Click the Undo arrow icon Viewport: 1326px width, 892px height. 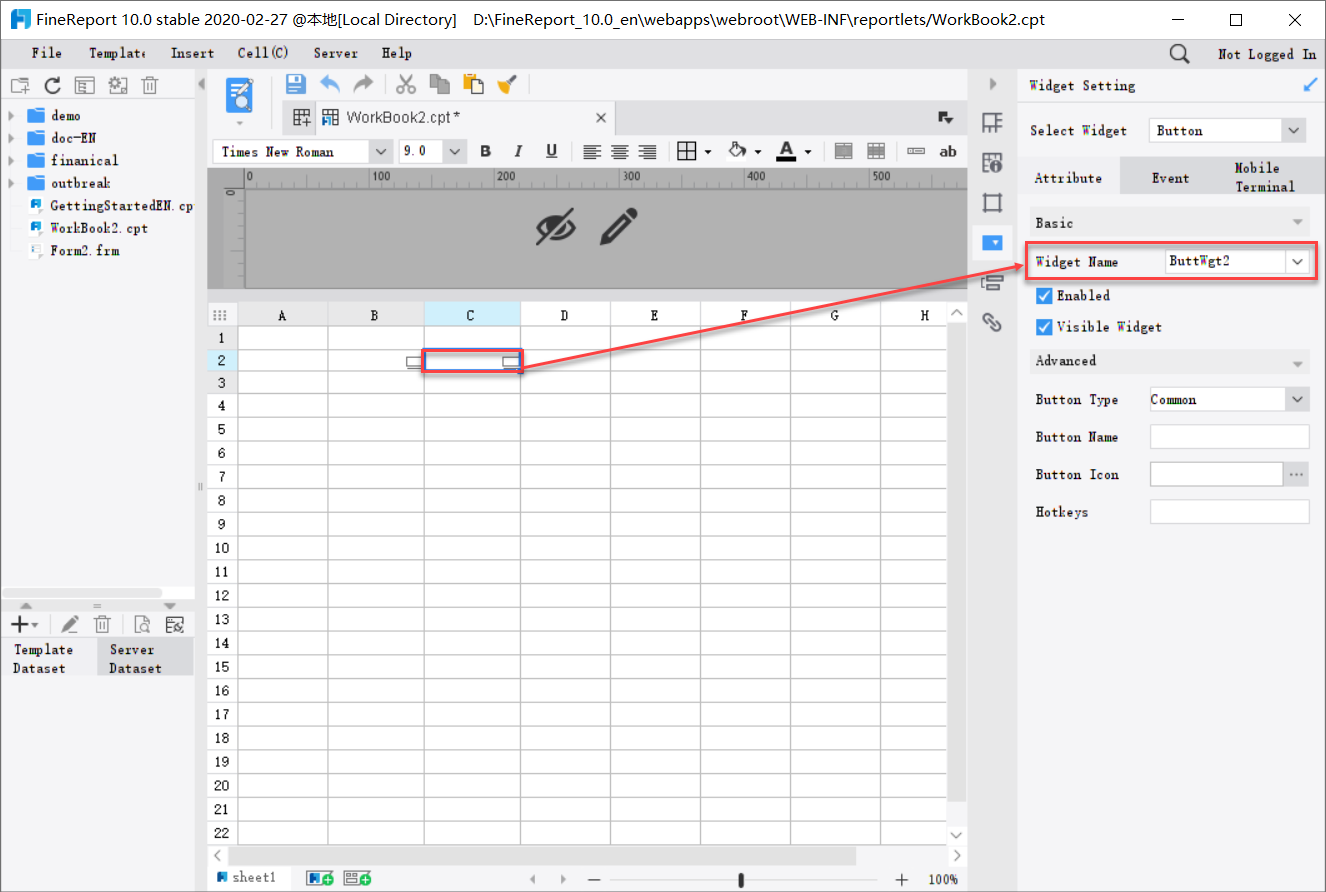pyautogui.click(x=330, y=84)
